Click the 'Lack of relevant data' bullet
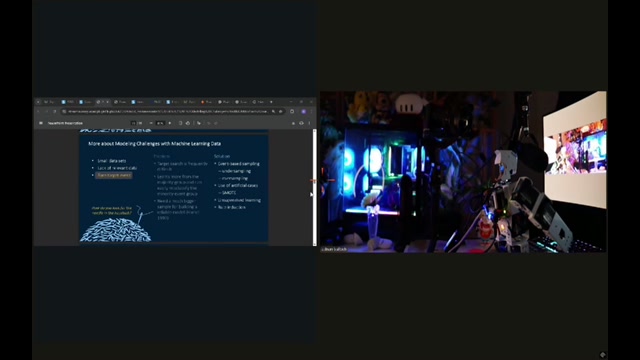The width and height of the screenshot is (640, 360). [117, 168]
